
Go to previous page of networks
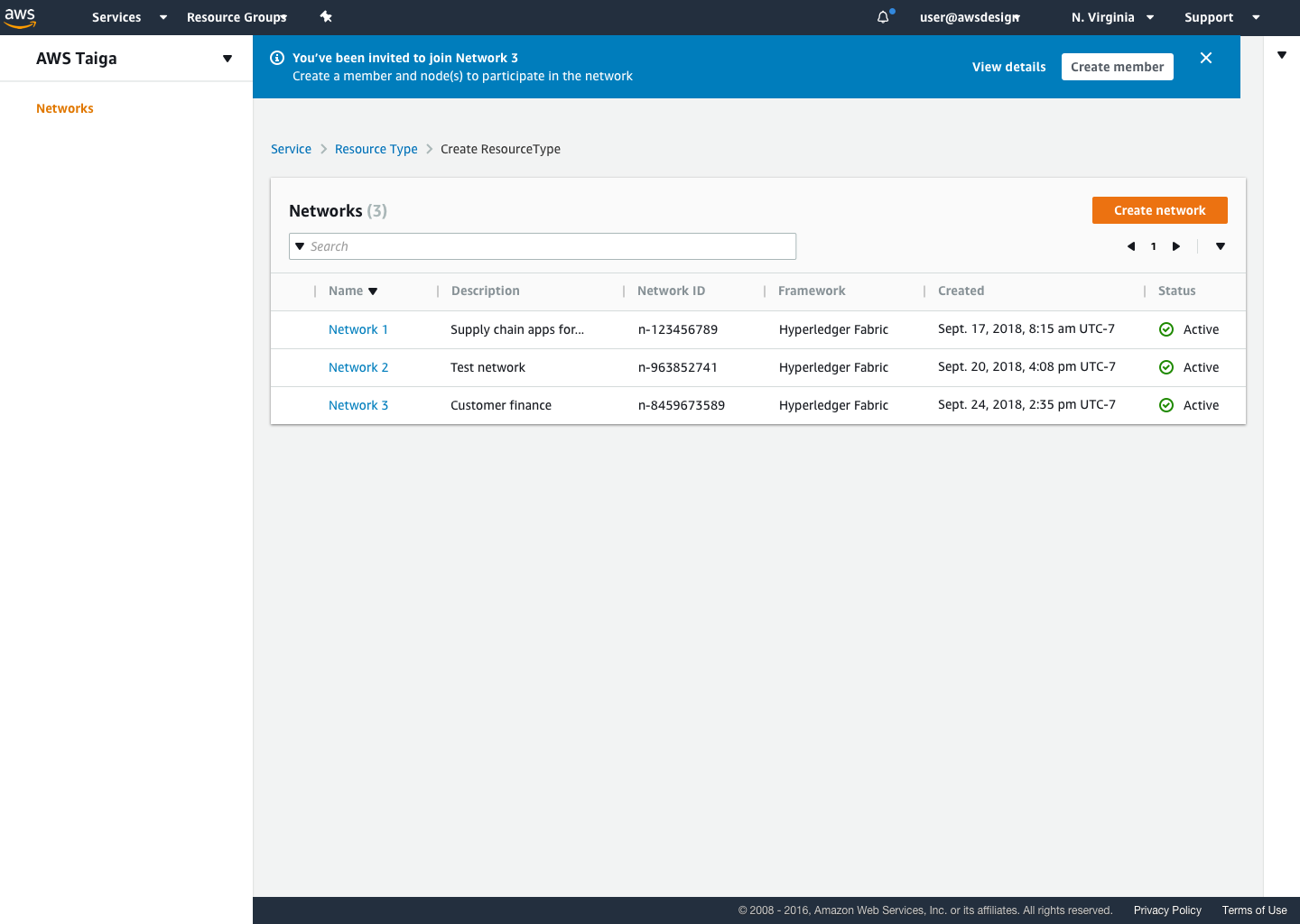pyautogui.click(x=1131, y=246)
